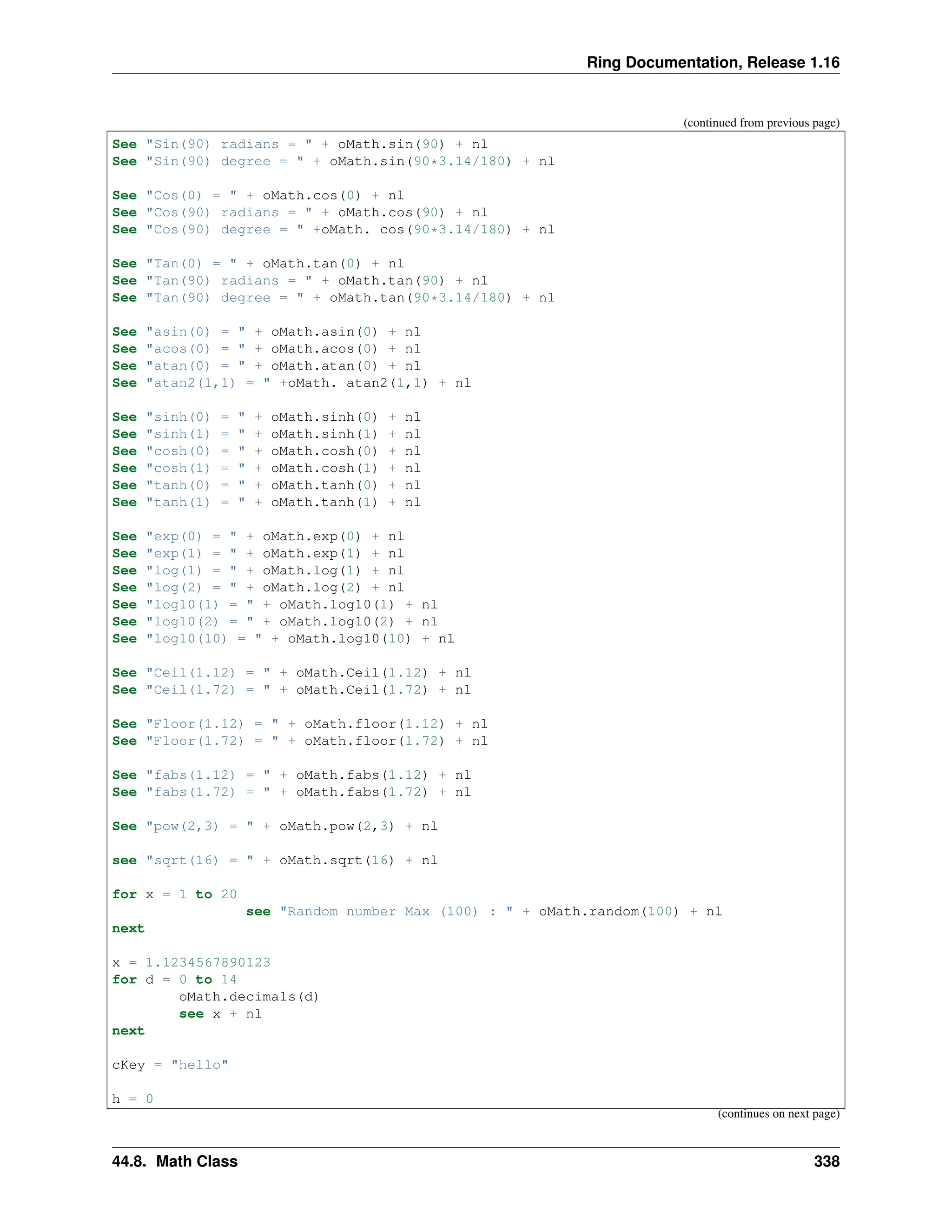Image resolution: width=952 pixels, height=1232 pixels.
Task: Click the 'sqrt(16)' code line
Action: 274,861
